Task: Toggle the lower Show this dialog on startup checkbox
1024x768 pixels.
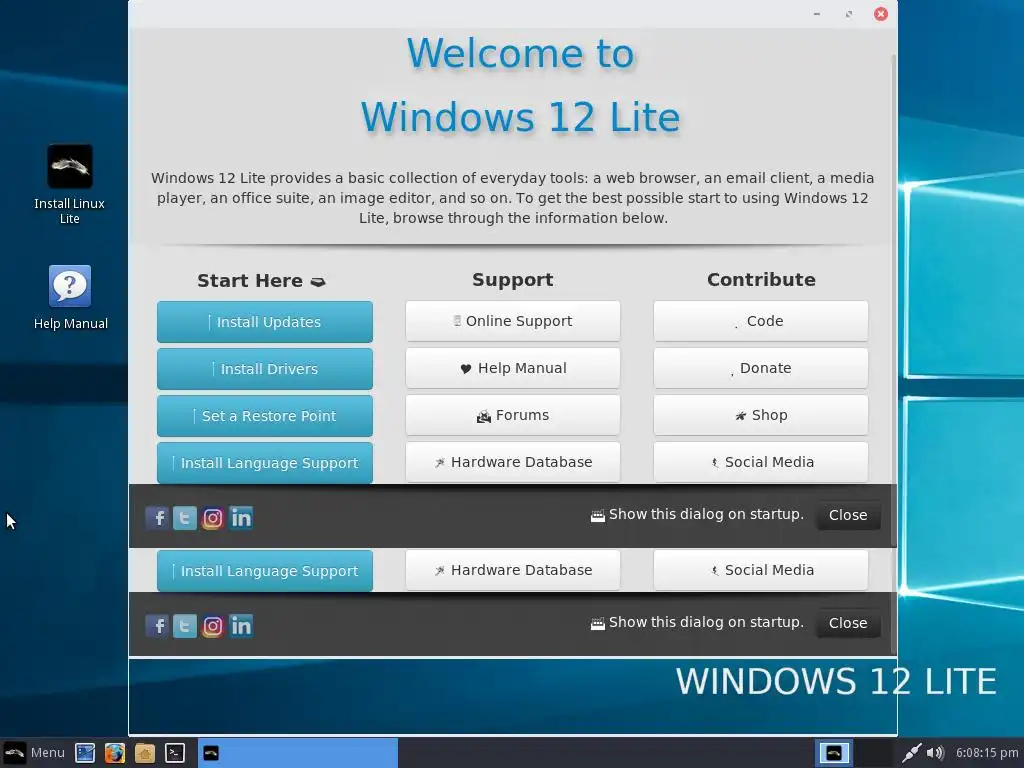Action: point(598,624)
